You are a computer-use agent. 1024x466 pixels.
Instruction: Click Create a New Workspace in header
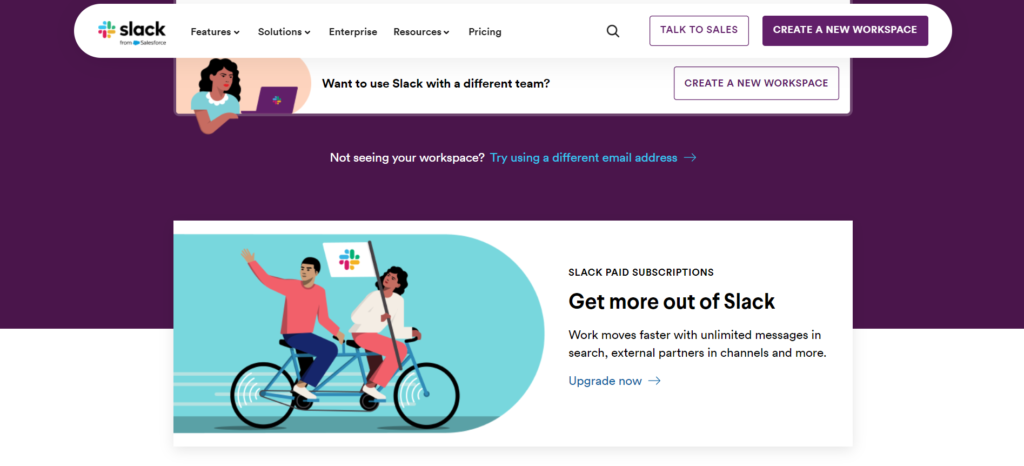[x=845, y=31]
